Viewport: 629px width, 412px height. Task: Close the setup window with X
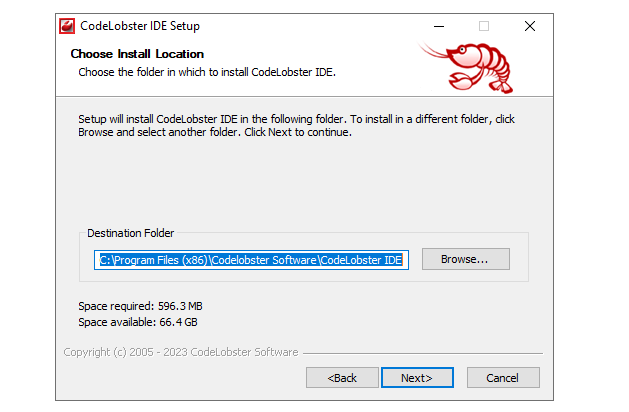tap(530, 26)
